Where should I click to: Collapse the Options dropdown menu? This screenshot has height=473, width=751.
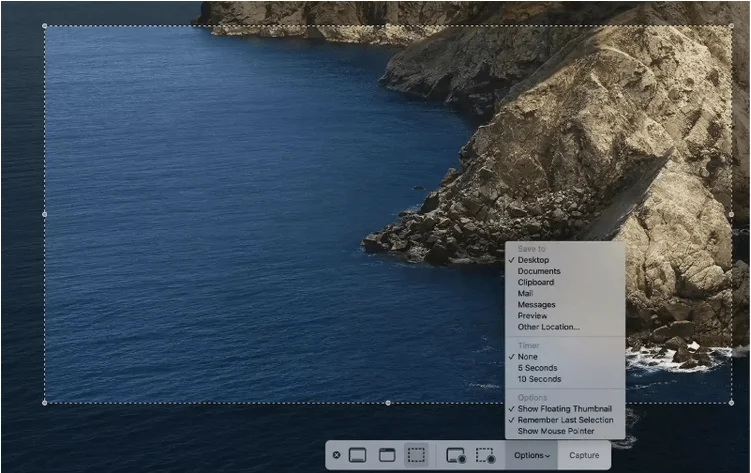point(532,455)
